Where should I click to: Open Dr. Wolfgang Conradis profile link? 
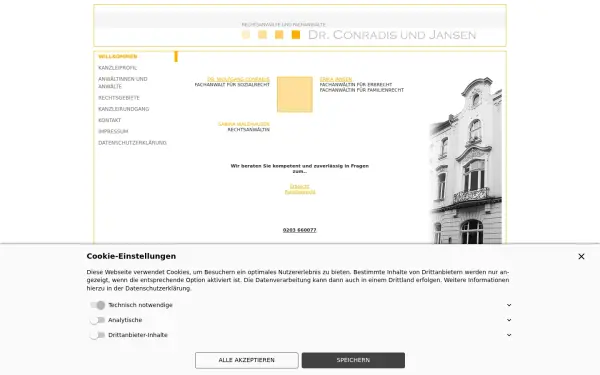[x=238, y=79]
